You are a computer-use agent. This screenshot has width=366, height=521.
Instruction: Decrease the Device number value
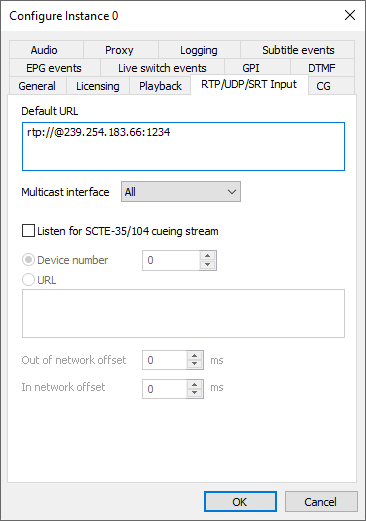pyautogui.click(x=208, y=265)
